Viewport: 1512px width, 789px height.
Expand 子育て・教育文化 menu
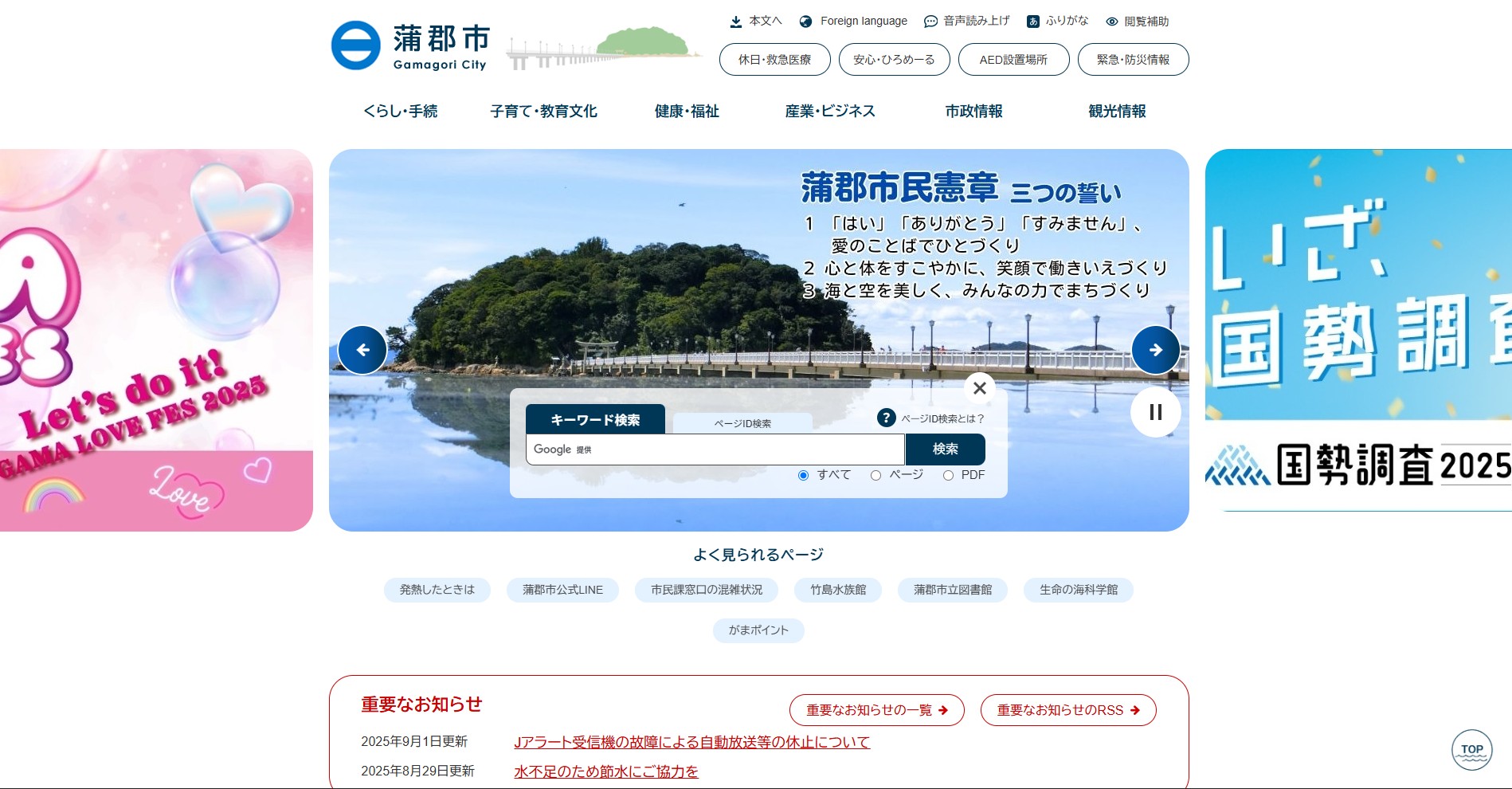tap(543, 112)
